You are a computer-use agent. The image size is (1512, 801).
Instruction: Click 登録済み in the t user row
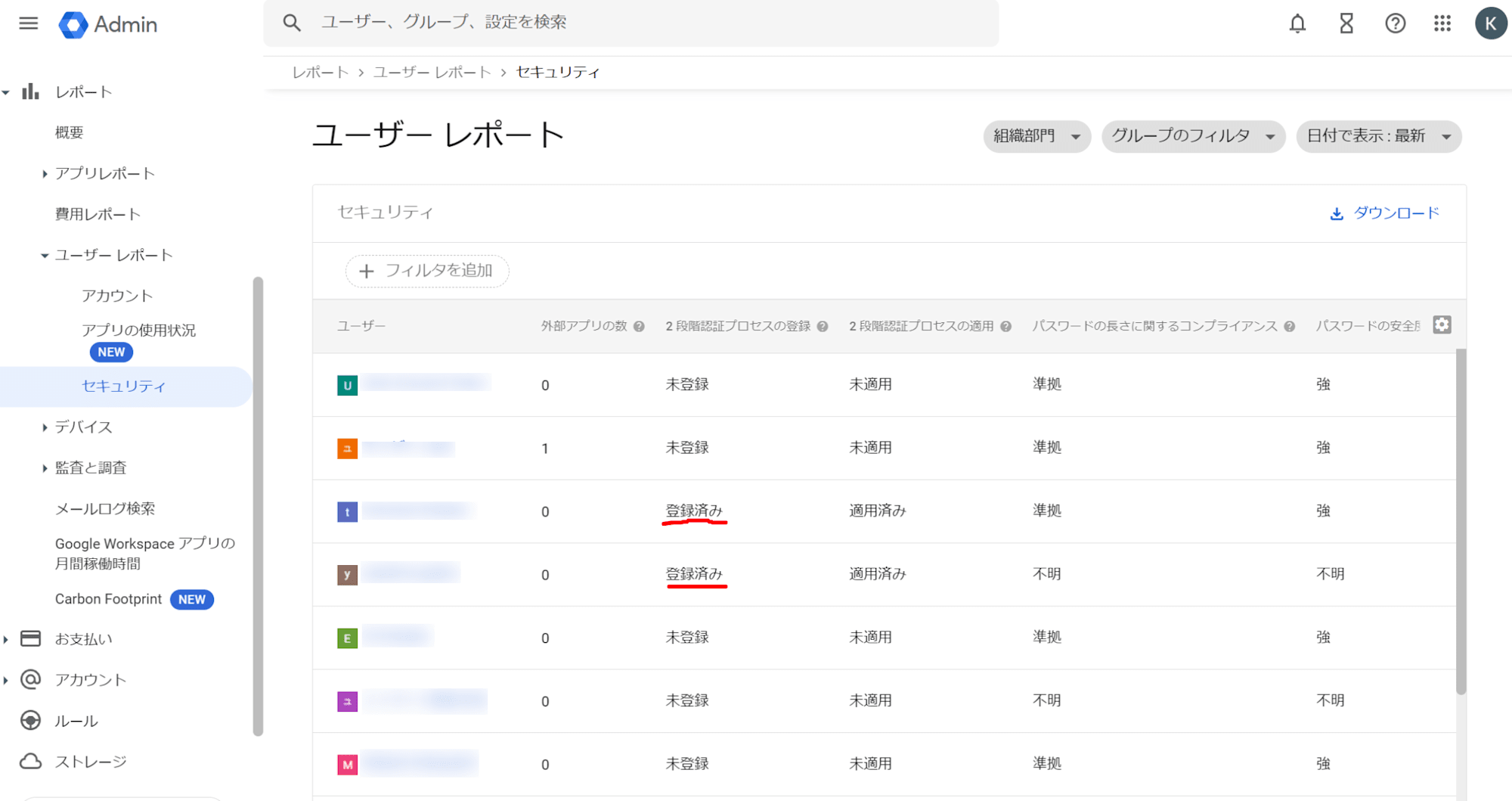[694, 511]
